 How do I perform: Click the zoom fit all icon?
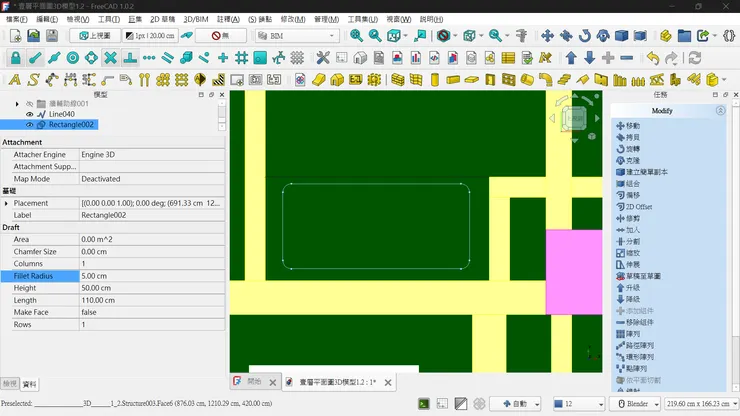click(x=357, y=36)
